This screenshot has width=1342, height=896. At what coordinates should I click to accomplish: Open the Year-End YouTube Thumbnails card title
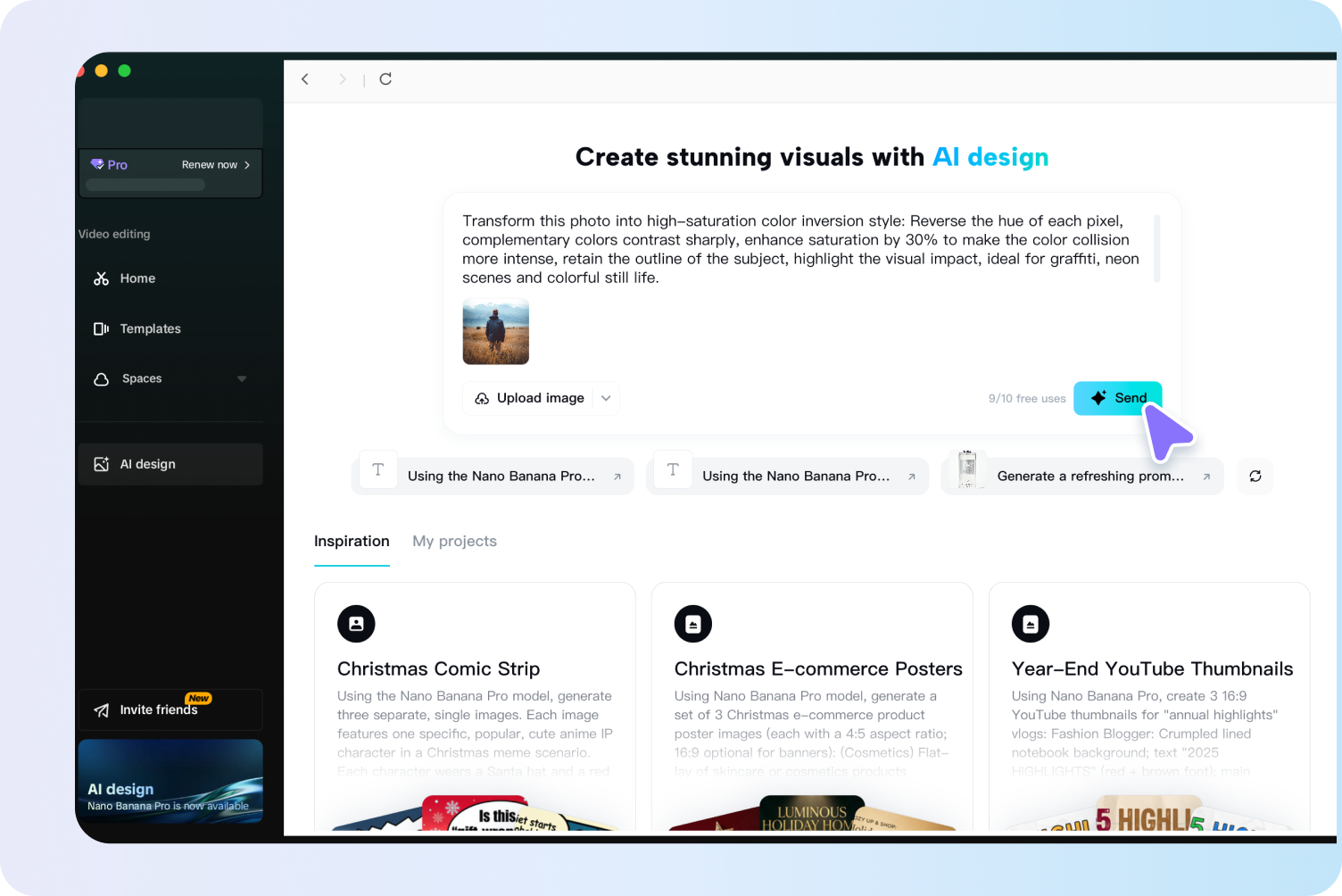1152,669
